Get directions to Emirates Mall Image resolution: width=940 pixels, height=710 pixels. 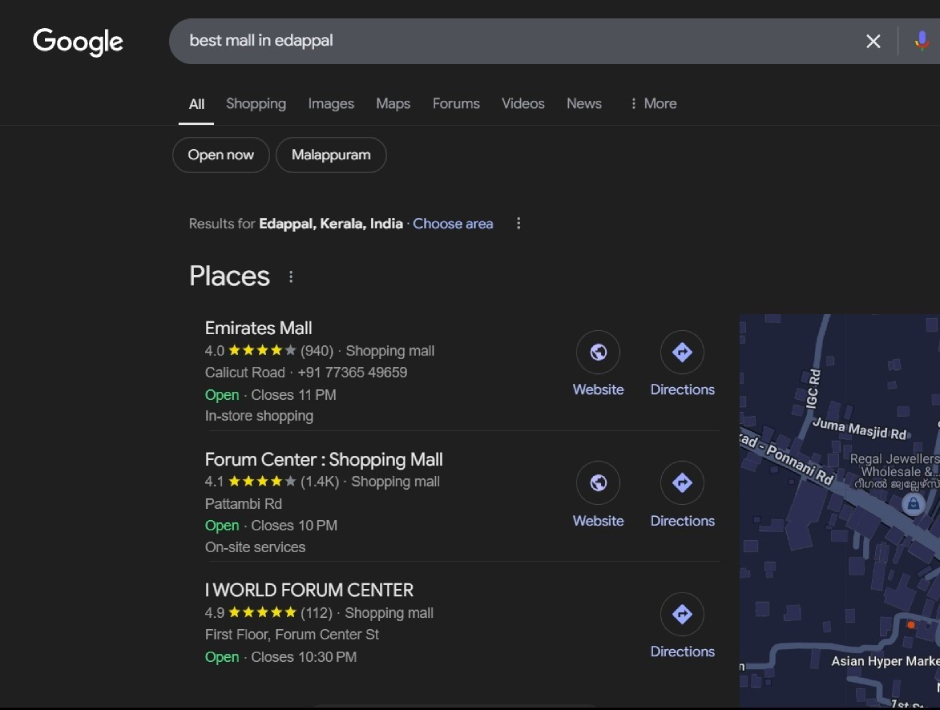(682, 352)
